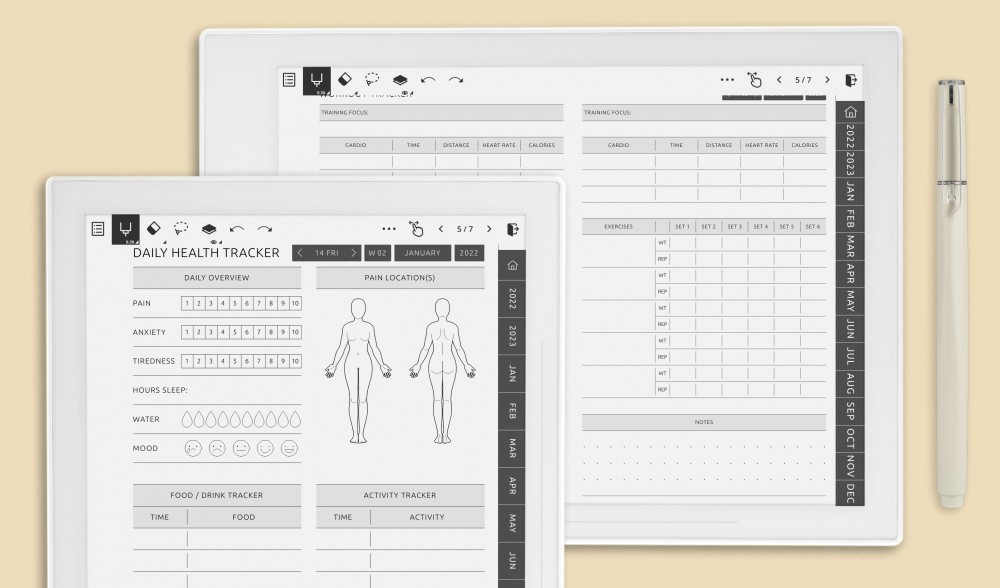Toggle touch gesture icon on back tablet
1000x588 pixels.
point(754,80)
